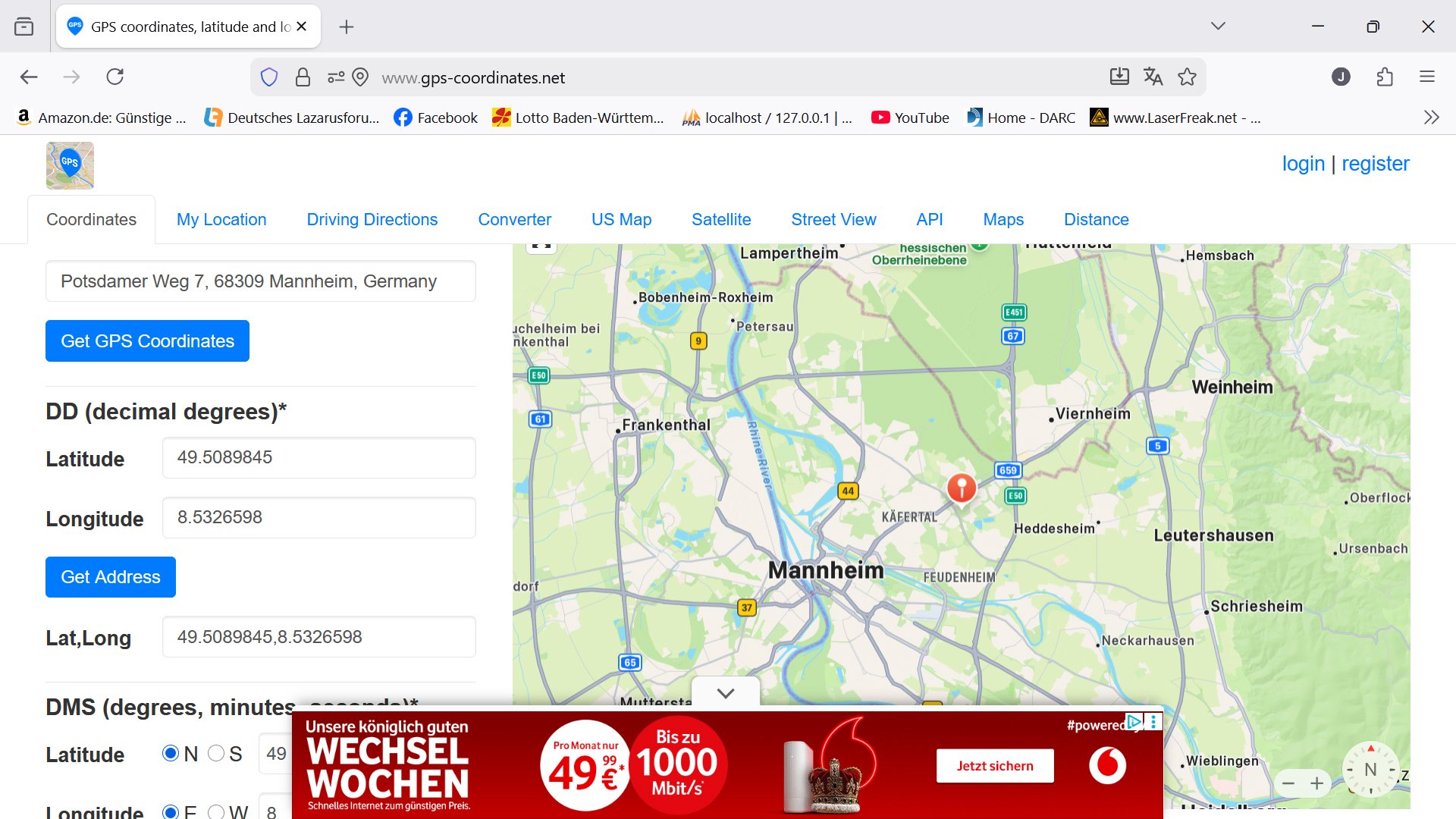Reload the page with refresh icon
This screenshot has height=819, width=1456.
tap(115, 77)
